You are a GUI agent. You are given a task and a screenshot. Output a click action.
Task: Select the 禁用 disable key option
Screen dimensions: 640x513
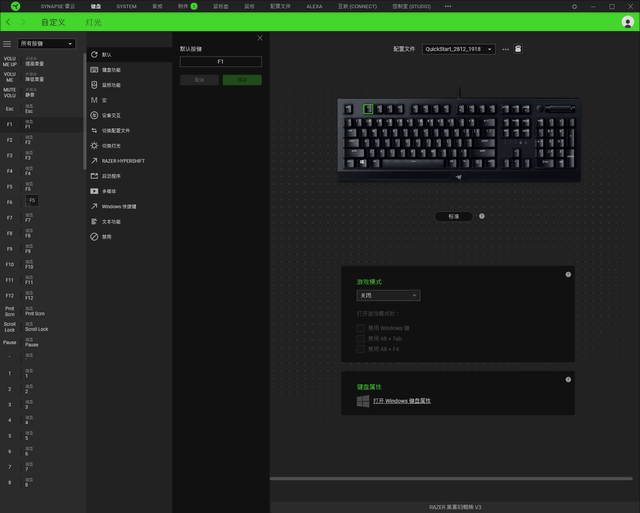pos(129,237)
